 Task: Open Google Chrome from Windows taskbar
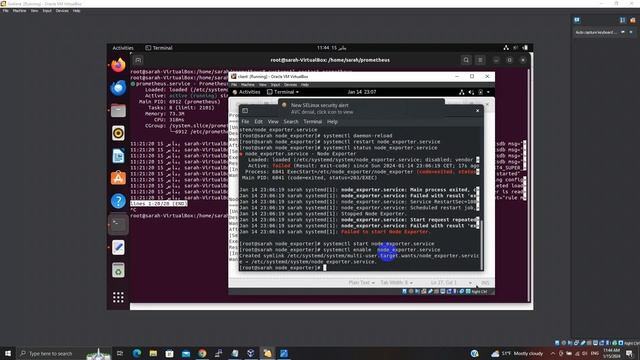[x=202, y=353]
